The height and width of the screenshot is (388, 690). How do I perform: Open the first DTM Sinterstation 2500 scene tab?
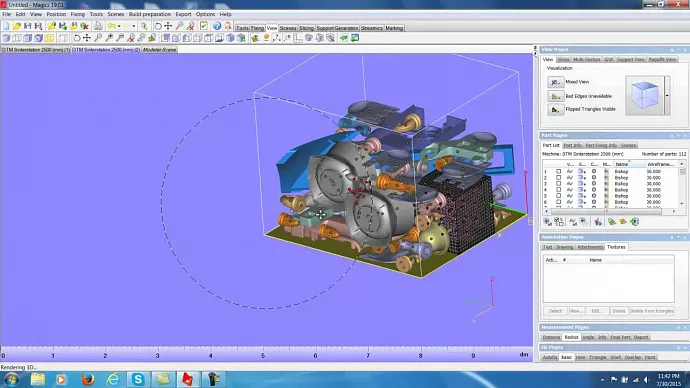[35, 50]
